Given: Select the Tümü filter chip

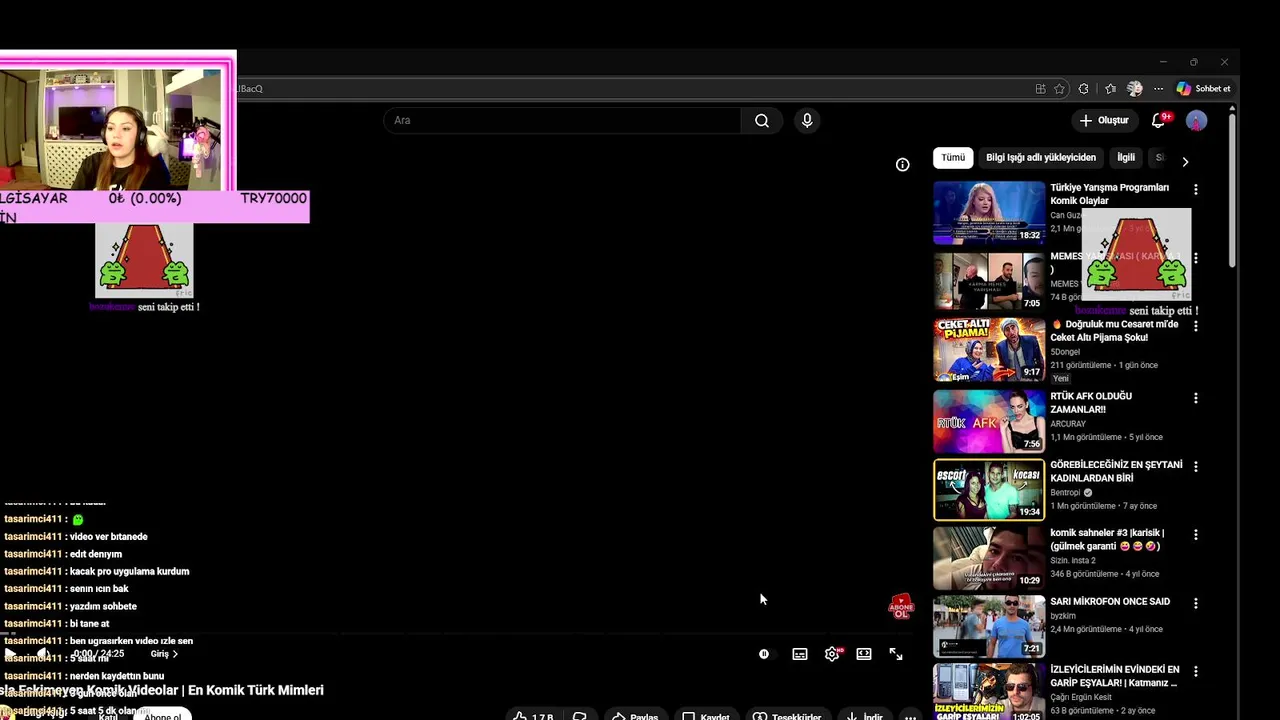Looking at the screenshot, I should coord(953,157).
